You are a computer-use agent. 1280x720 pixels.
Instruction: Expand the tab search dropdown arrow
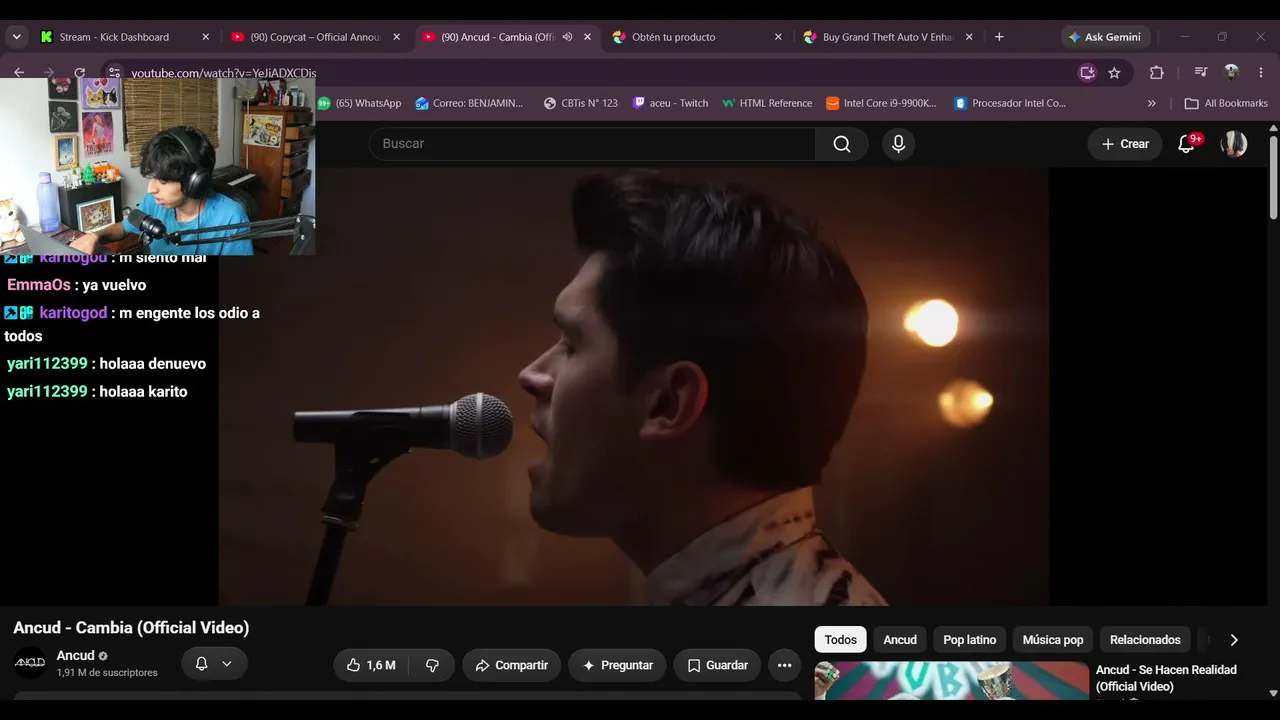click(x=16, y=37)
